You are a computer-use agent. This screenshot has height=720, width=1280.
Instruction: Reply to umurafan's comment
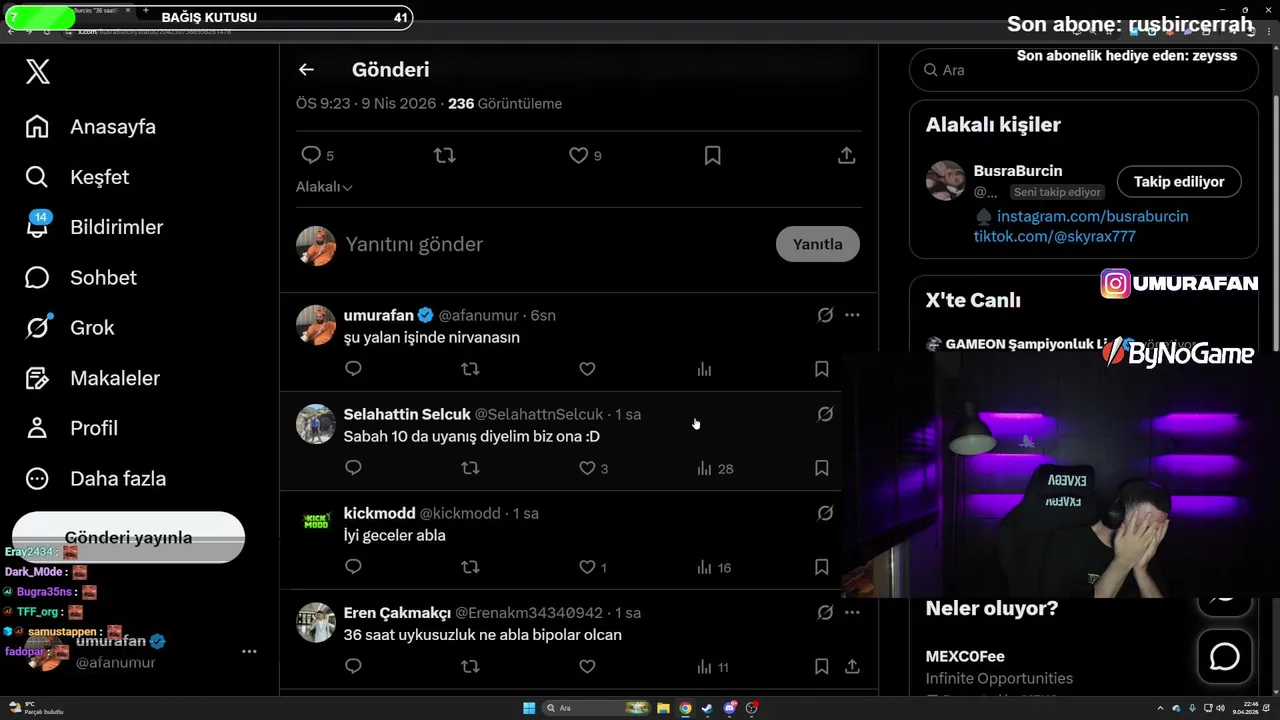click(x=353, y=369)
